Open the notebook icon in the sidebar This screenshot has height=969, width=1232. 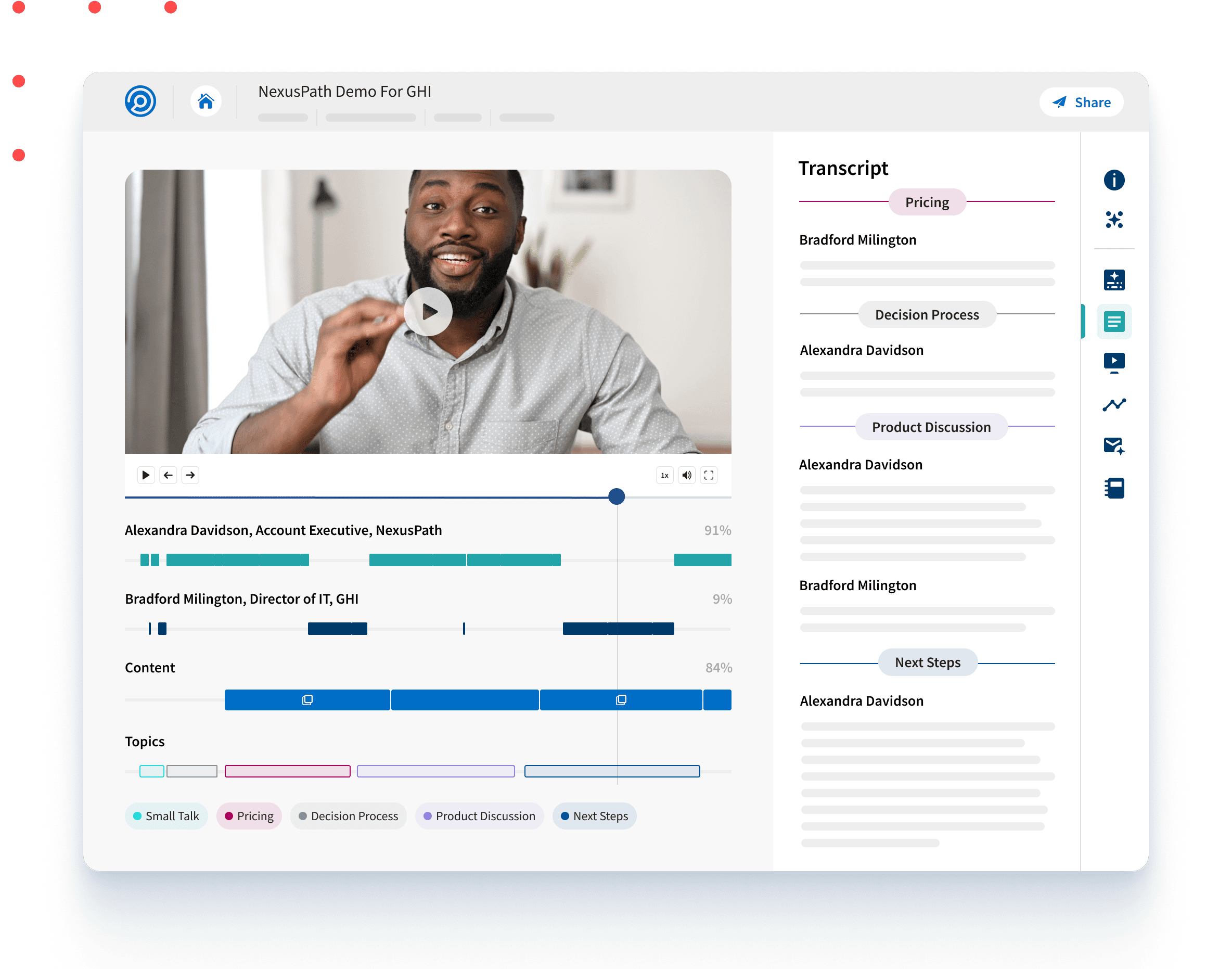1114,487
